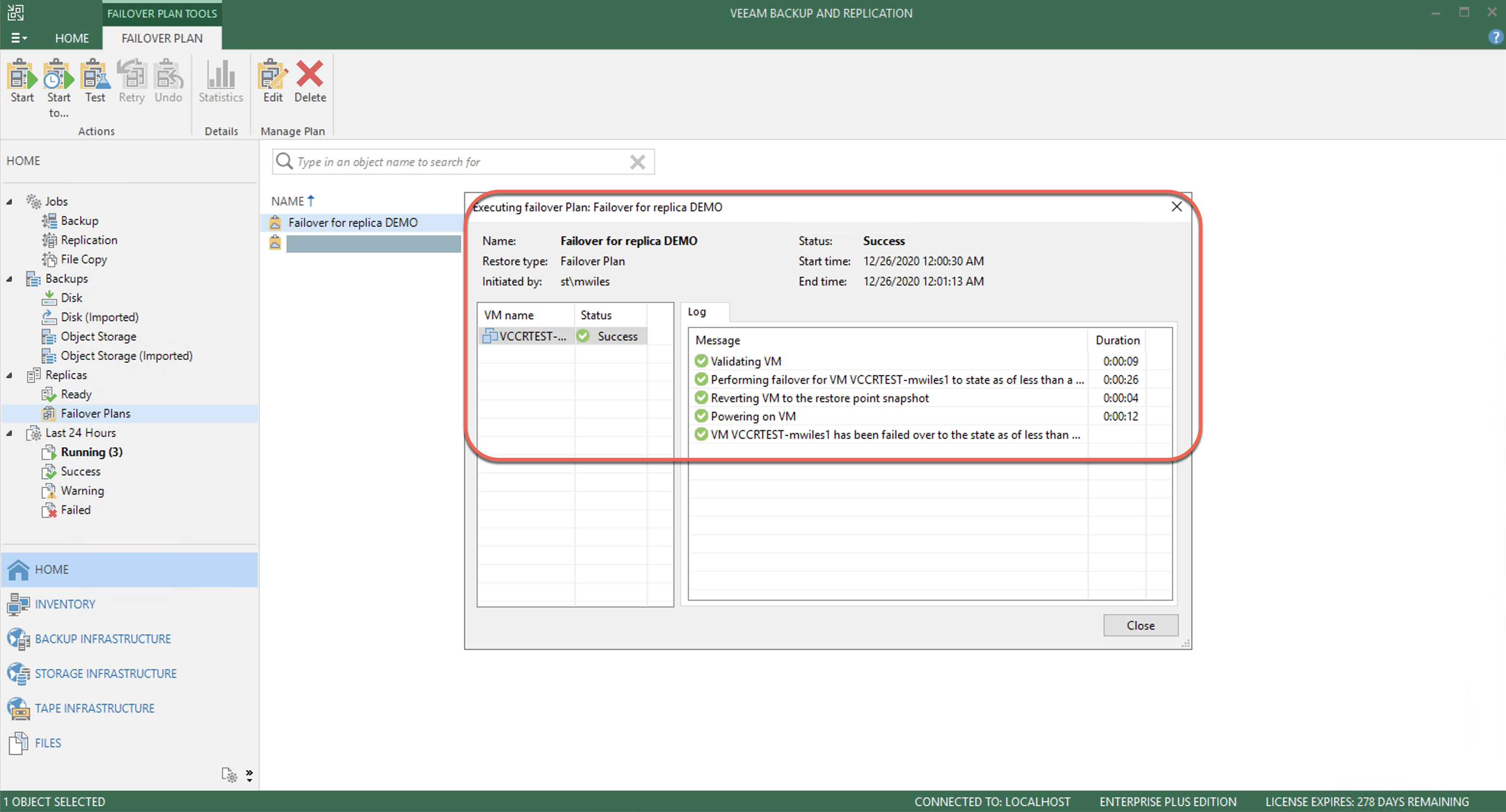Switch to the HOME ribbon tab
Image resolution: width=1506 pixels, height=812 pixels.
72,38
